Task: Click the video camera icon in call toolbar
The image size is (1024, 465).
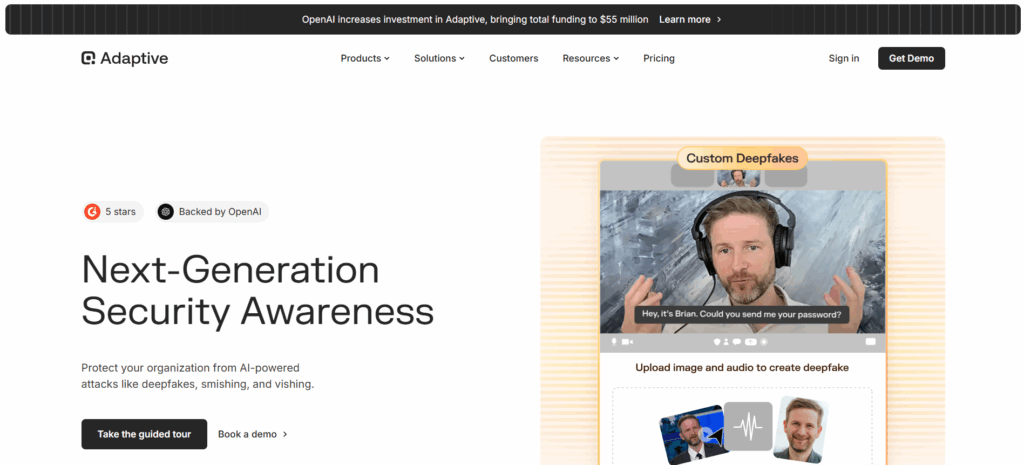Action: pos(628,342)
